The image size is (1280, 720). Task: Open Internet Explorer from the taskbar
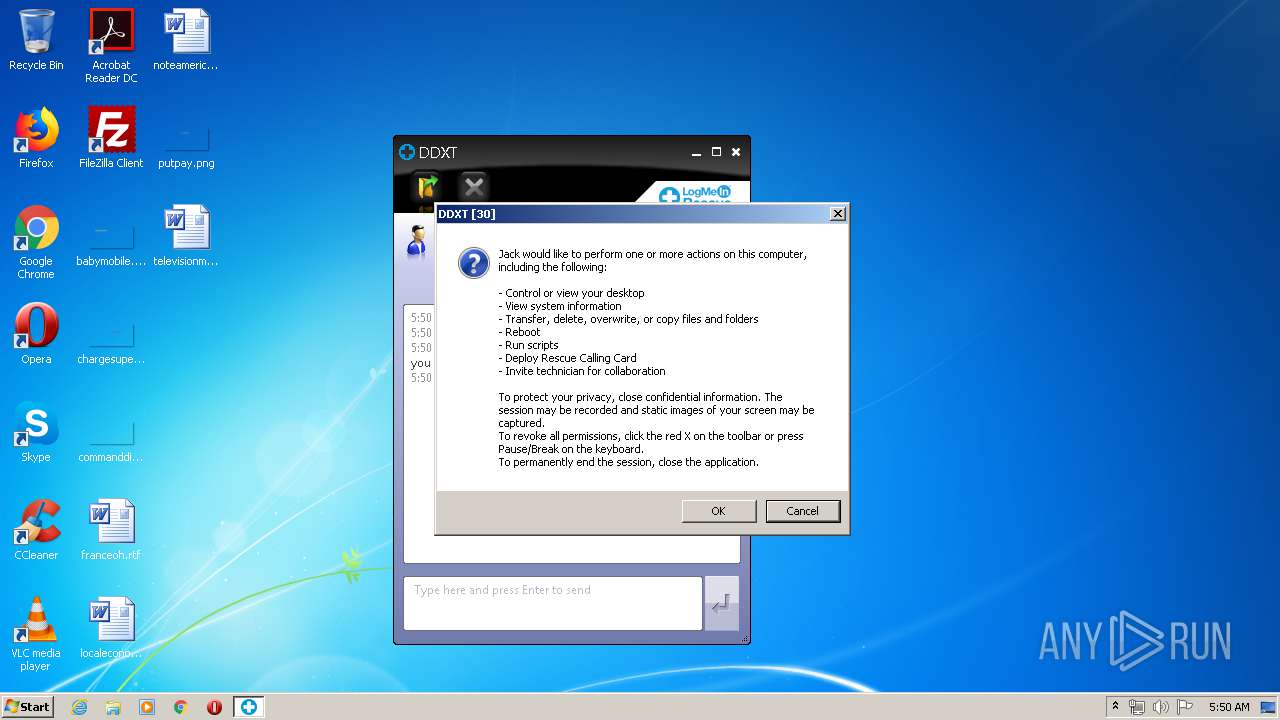[x=79, y=707]
